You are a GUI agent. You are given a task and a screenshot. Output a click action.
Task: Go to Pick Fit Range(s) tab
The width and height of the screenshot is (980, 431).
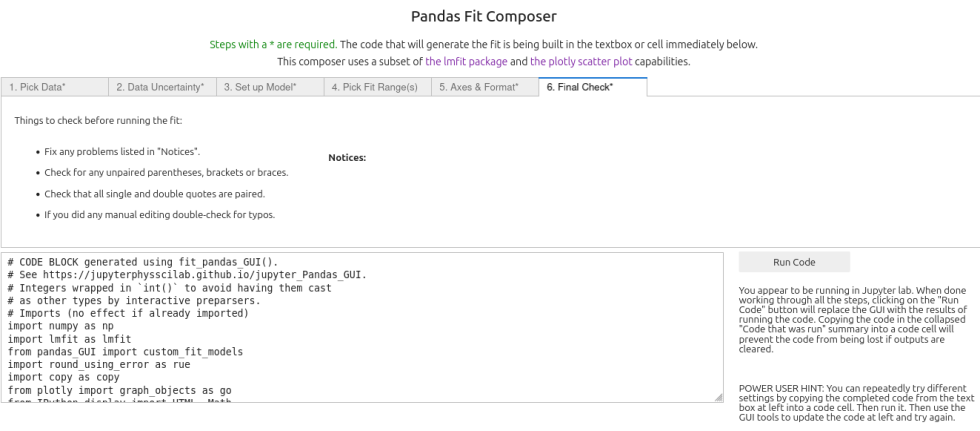(377, 87)
